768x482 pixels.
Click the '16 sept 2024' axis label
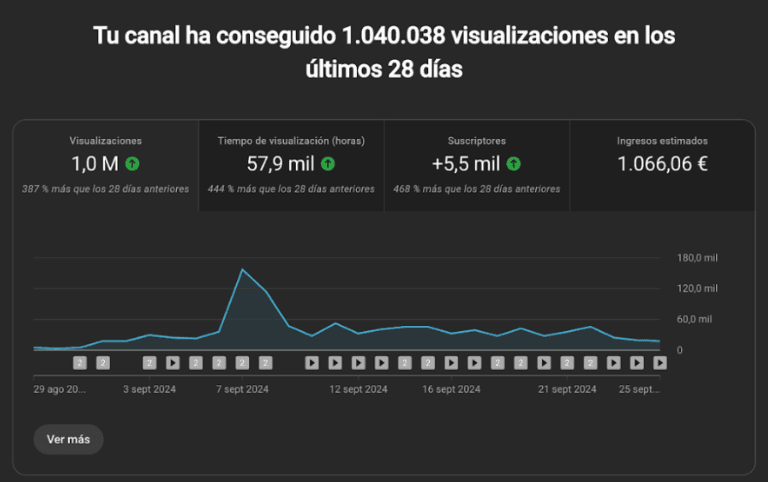451,389
